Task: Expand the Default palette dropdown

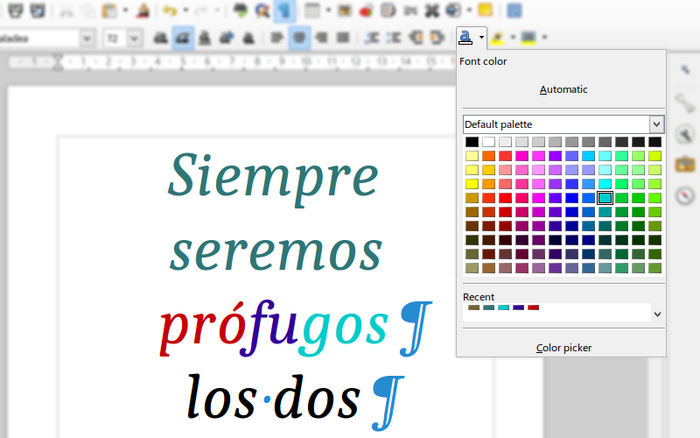Action: point(656,124)
